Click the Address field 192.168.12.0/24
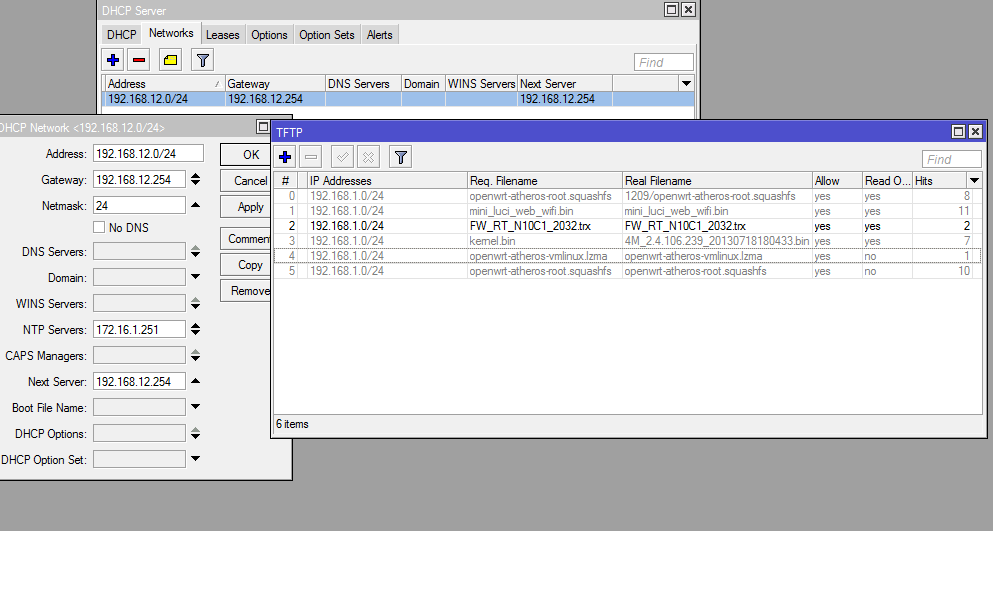Image resolution: width=993 pixels, height=614 pixels. (148, 154)
